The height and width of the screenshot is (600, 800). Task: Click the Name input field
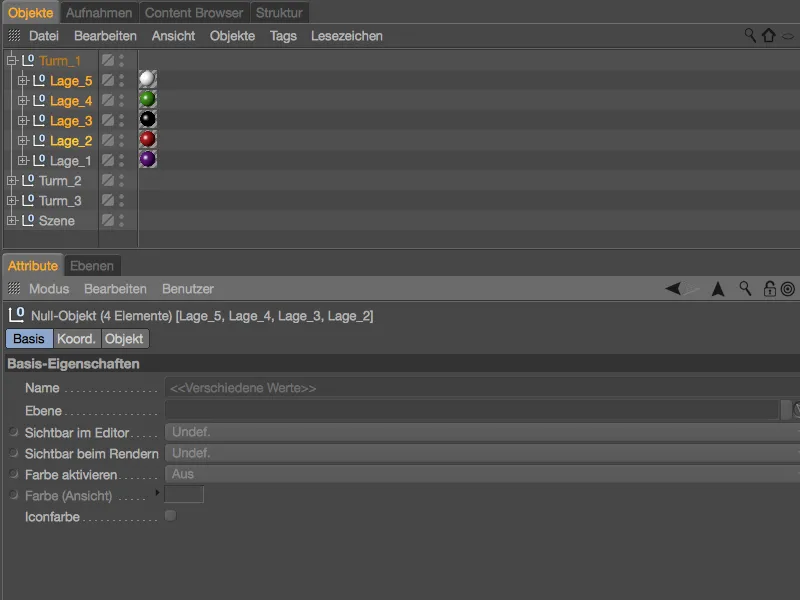click(x=482, y=388)
